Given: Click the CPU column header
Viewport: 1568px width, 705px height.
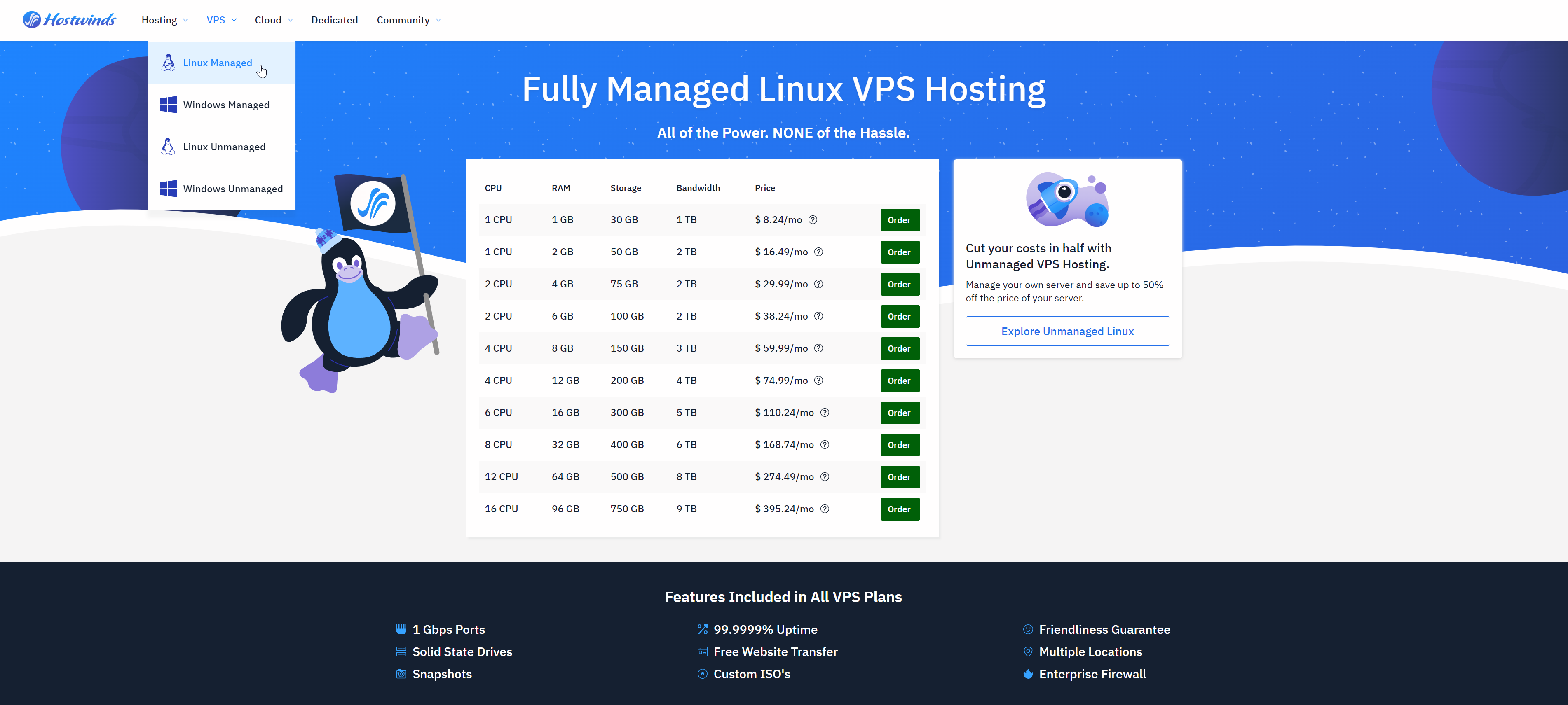Looking at the screenshot, I should pos(493,188).
